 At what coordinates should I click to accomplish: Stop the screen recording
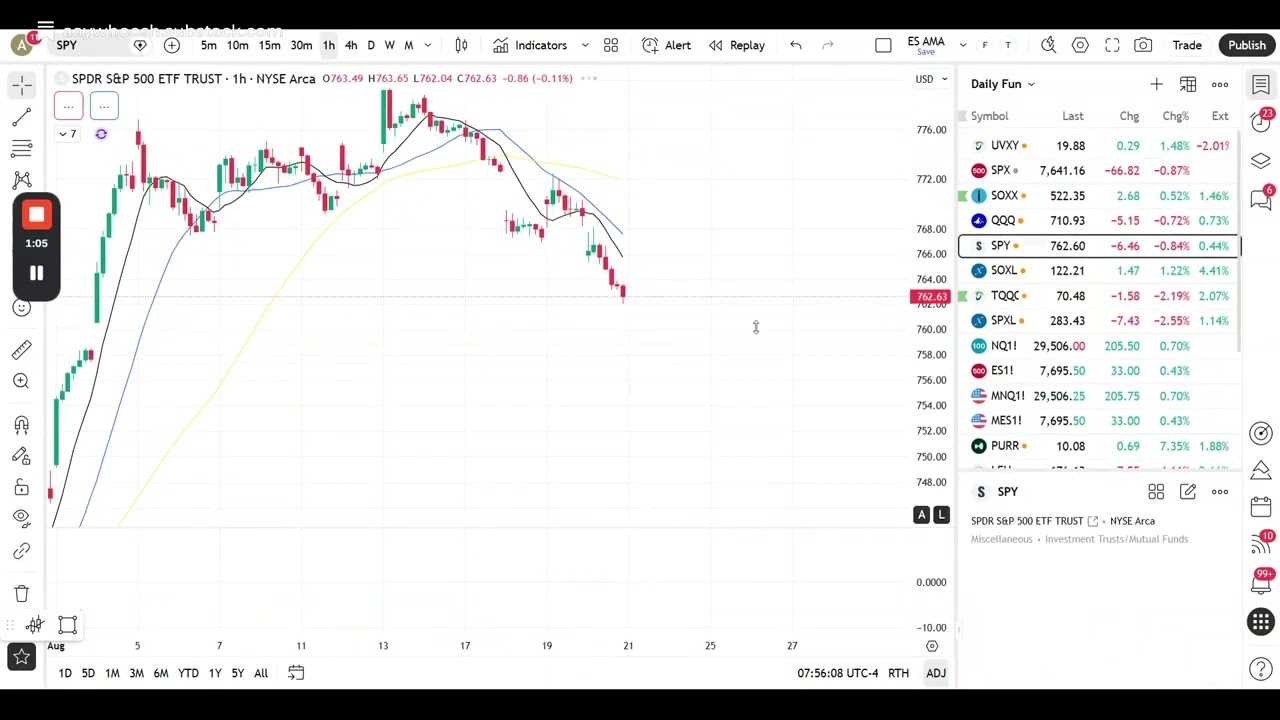36,215
